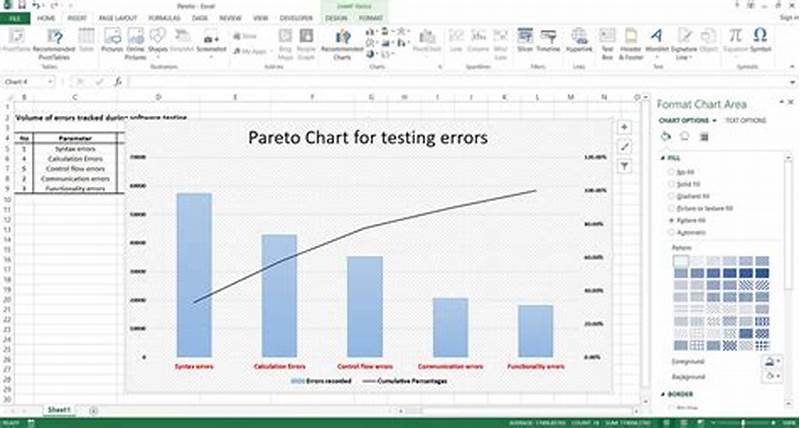Viewport: 800px width, 428px height.
Task: Open the Name Box dropdown
Action: [x=50, y=82]
